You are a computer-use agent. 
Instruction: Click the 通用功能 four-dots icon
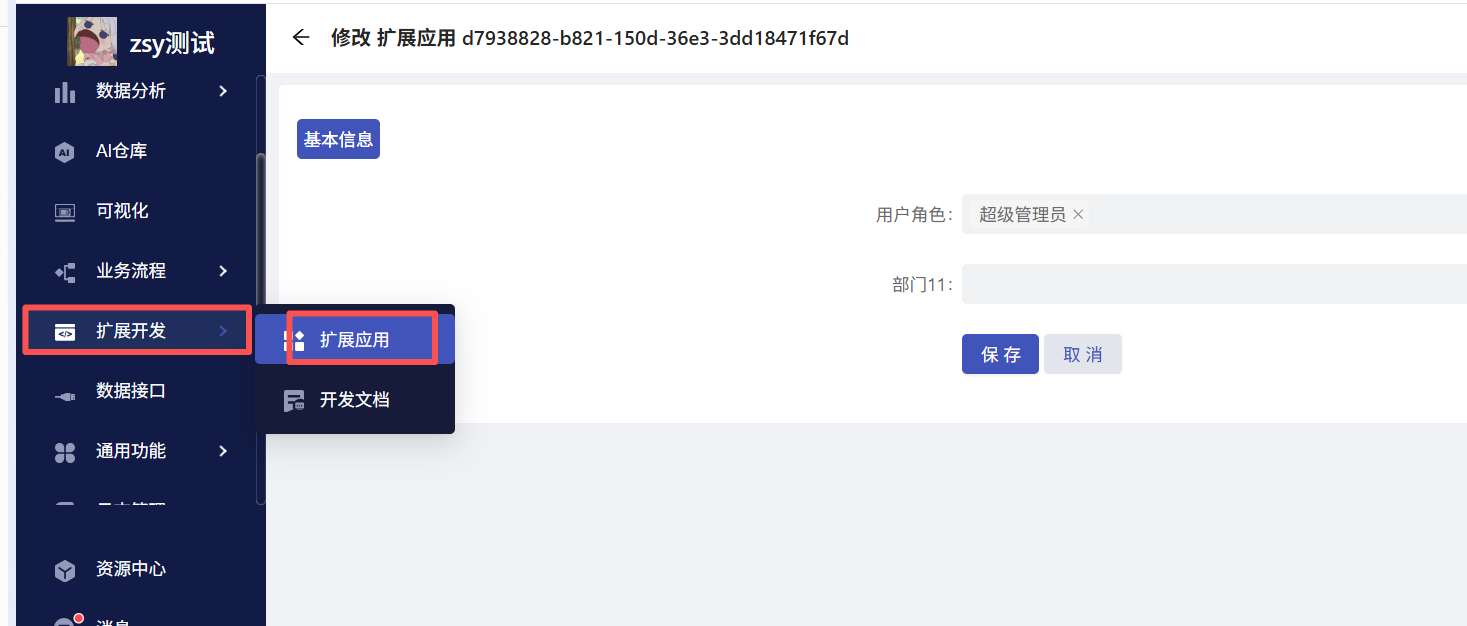tap(65, 452)
